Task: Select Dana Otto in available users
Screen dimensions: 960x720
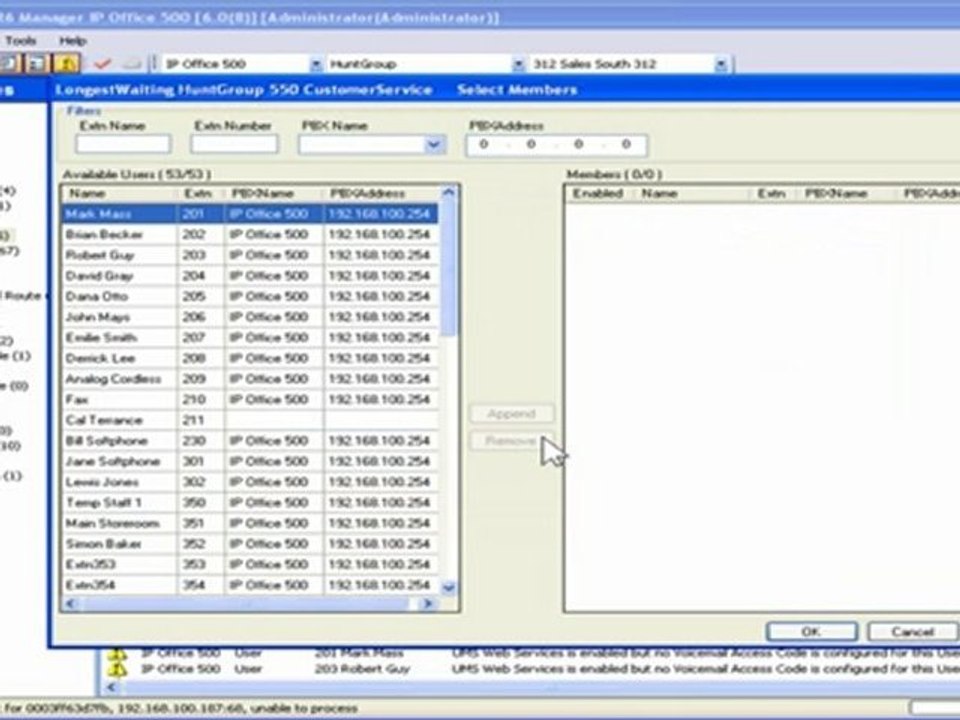Action: click(250, 296)
